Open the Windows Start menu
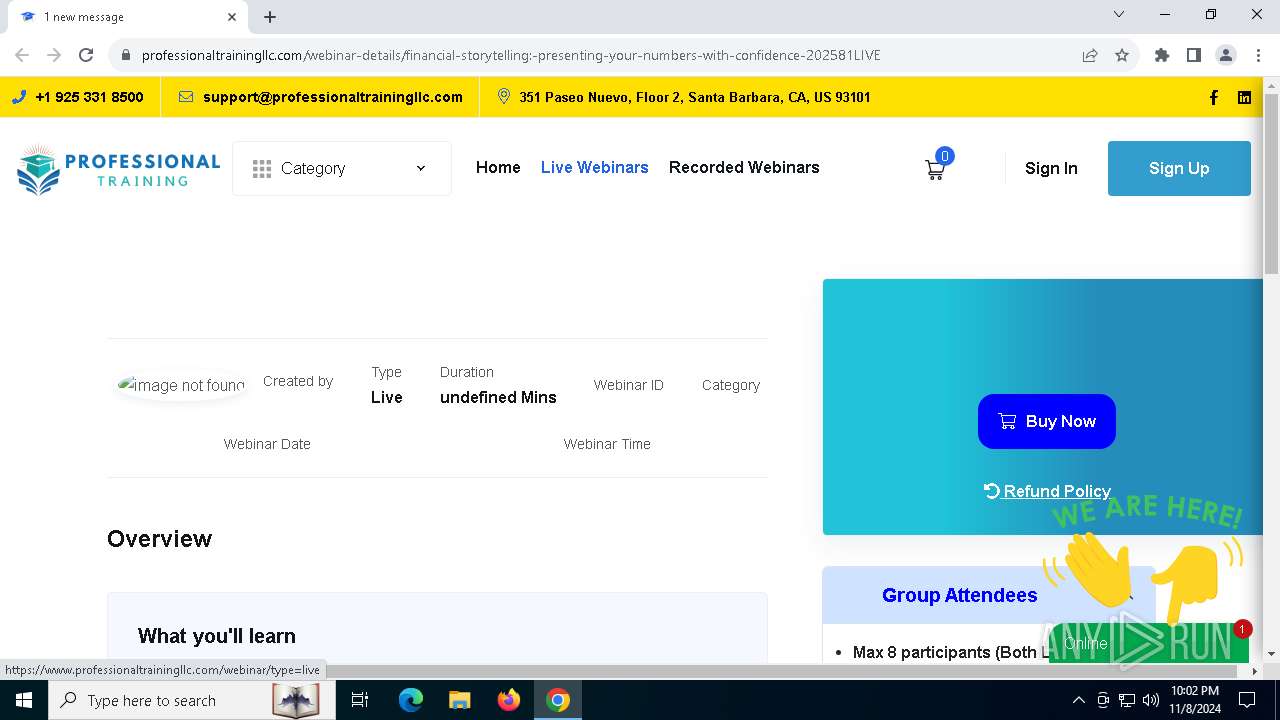 (x=24, y=700)
